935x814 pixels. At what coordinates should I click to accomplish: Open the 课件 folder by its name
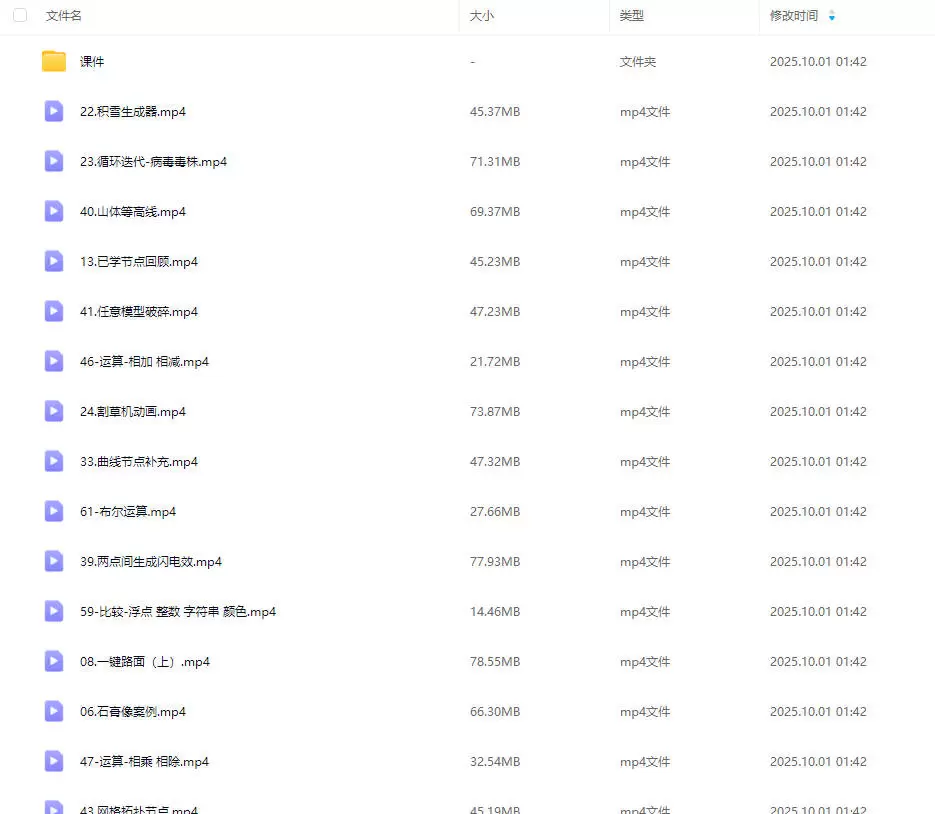92,62
